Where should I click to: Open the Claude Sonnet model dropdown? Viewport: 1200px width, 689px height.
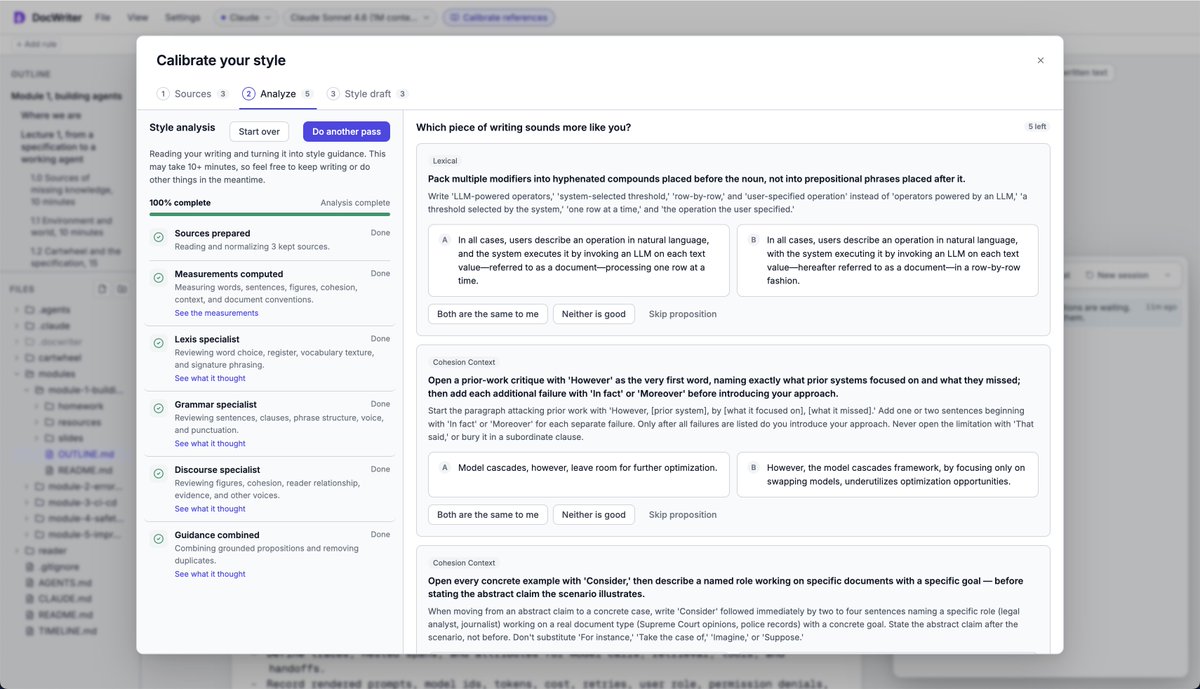point(358,17)
